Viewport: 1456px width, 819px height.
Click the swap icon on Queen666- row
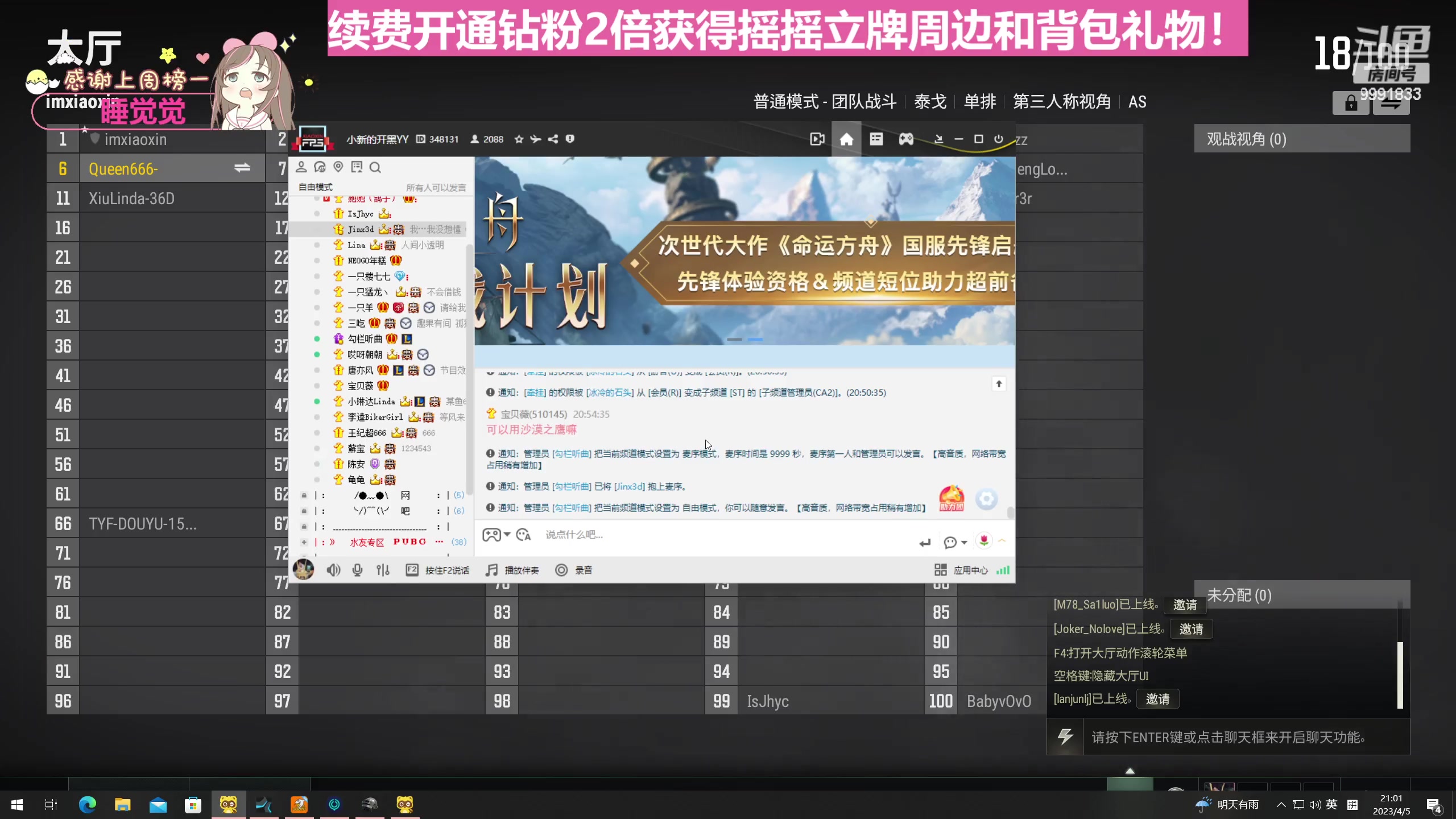point(242,168)
